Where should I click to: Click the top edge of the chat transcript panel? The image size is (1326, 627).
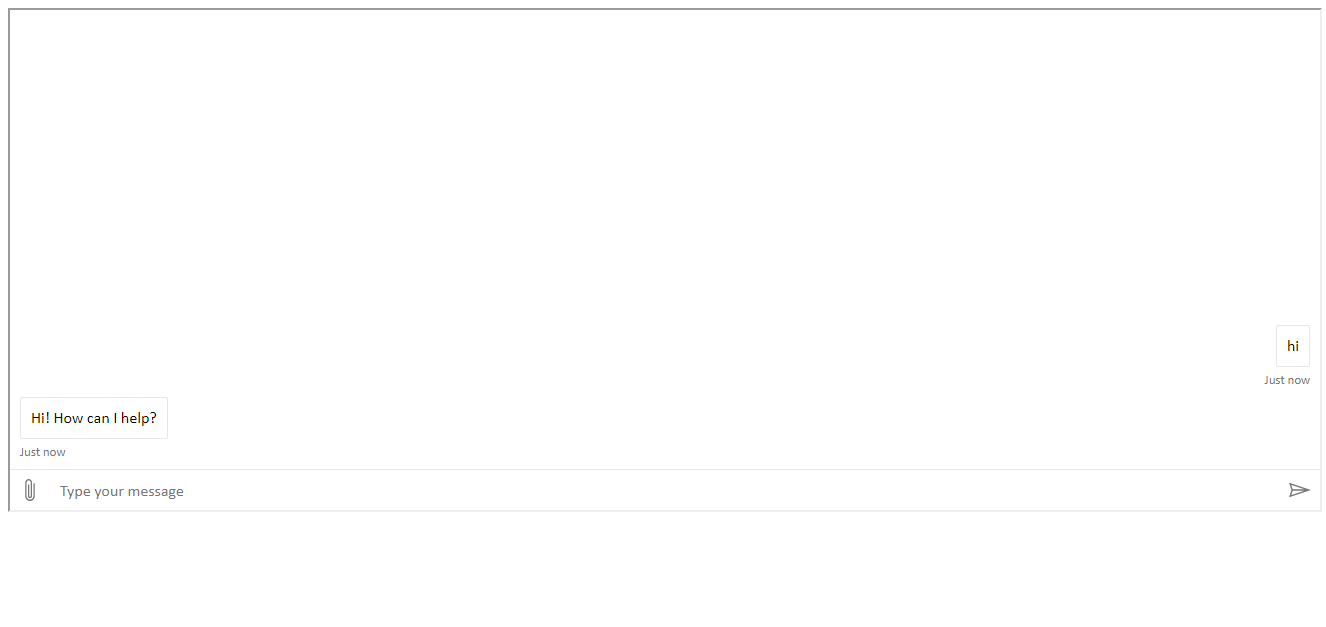point(665,10)
